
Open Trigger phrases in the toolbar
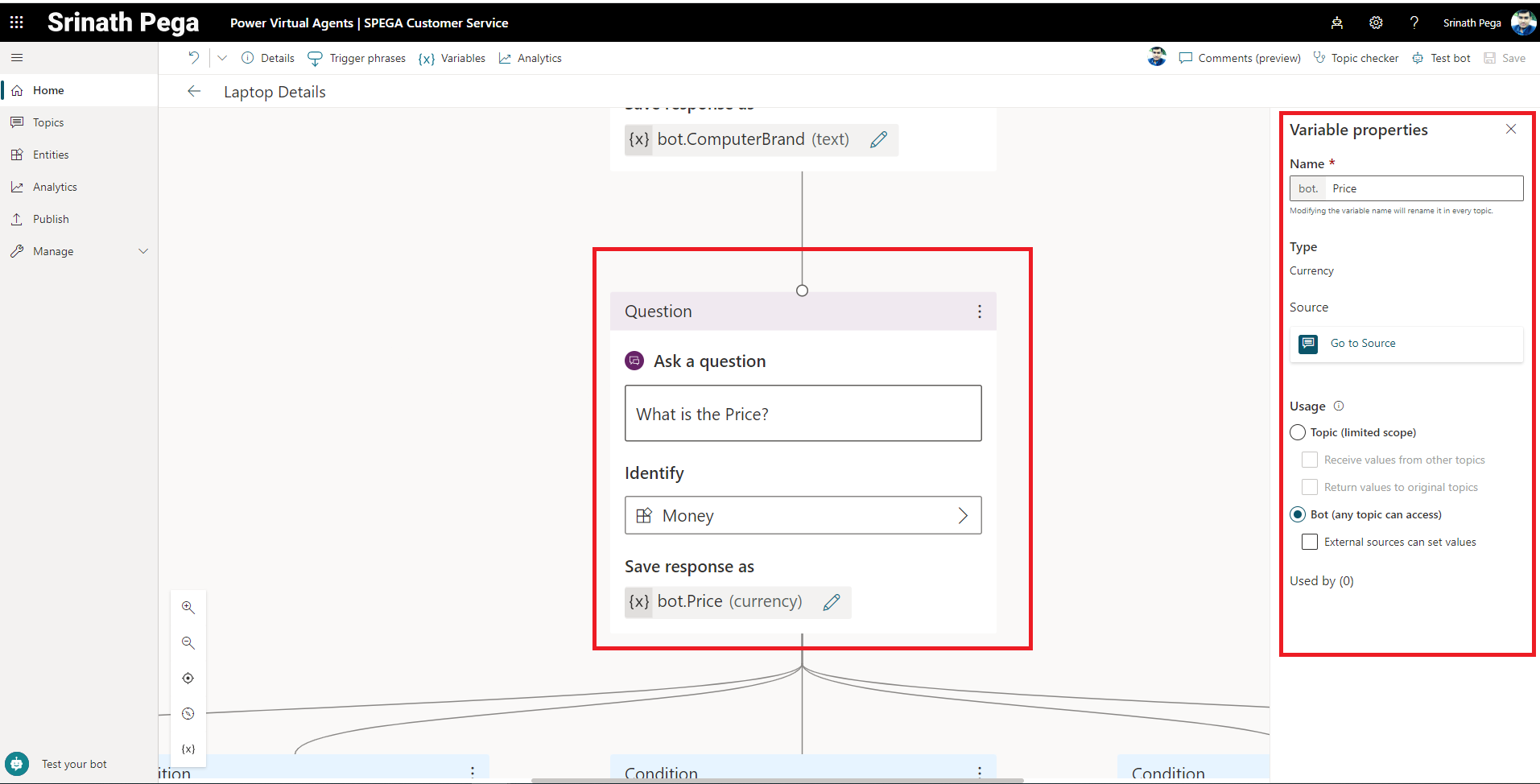coord(357,58)
